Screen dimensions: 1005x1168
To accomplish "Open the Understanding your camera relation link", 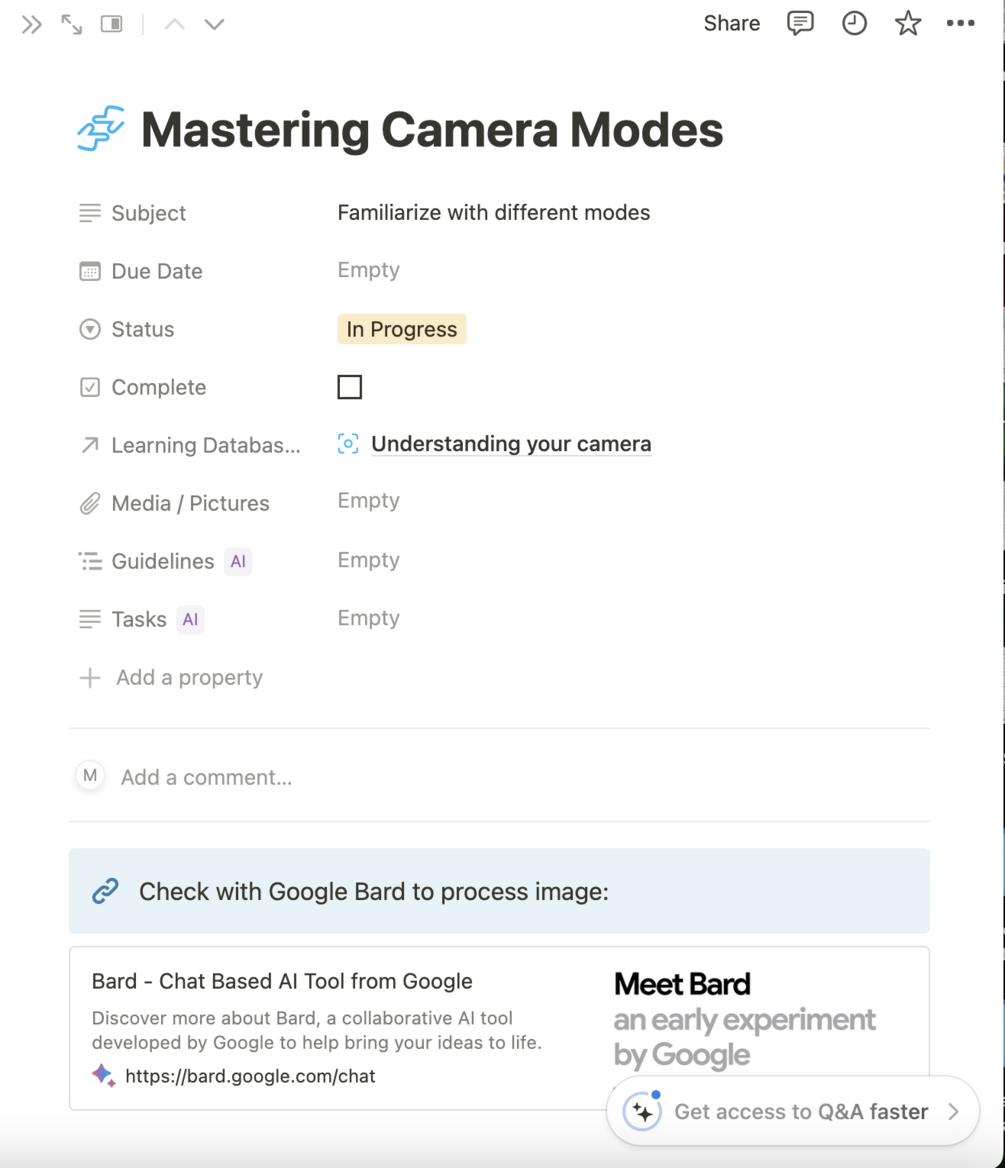I will point(510,444).
